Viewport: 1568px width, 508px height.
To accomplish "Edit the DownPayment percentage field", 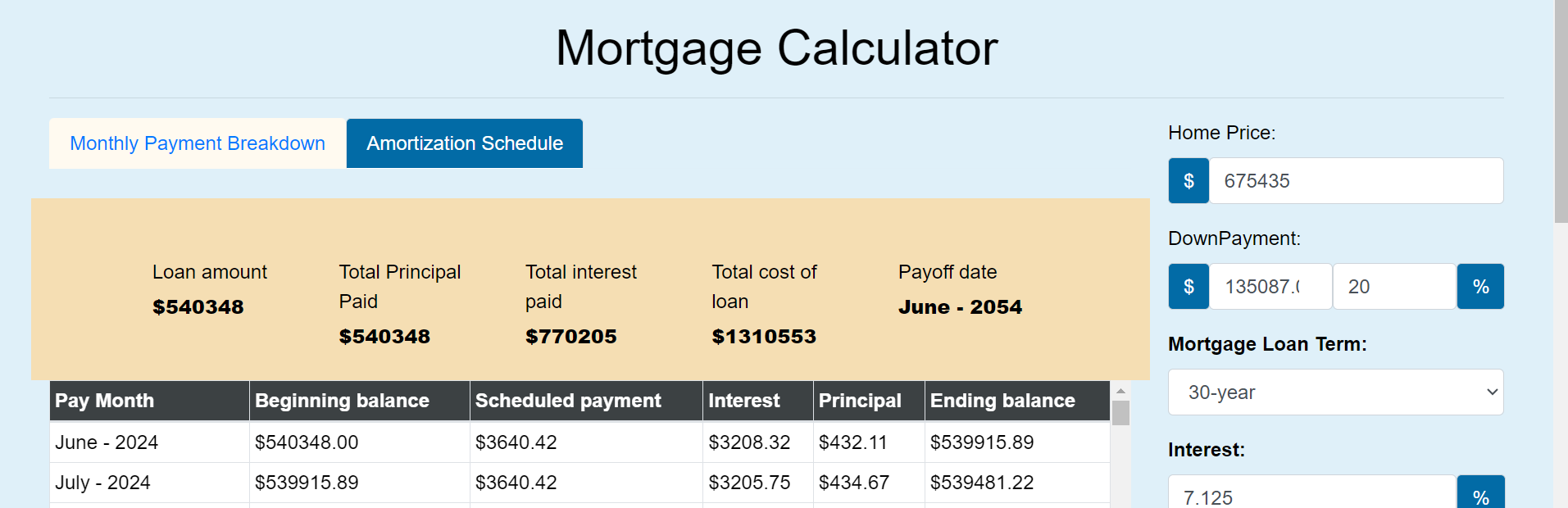I will pyautogui.click(x=1393, y=287).
